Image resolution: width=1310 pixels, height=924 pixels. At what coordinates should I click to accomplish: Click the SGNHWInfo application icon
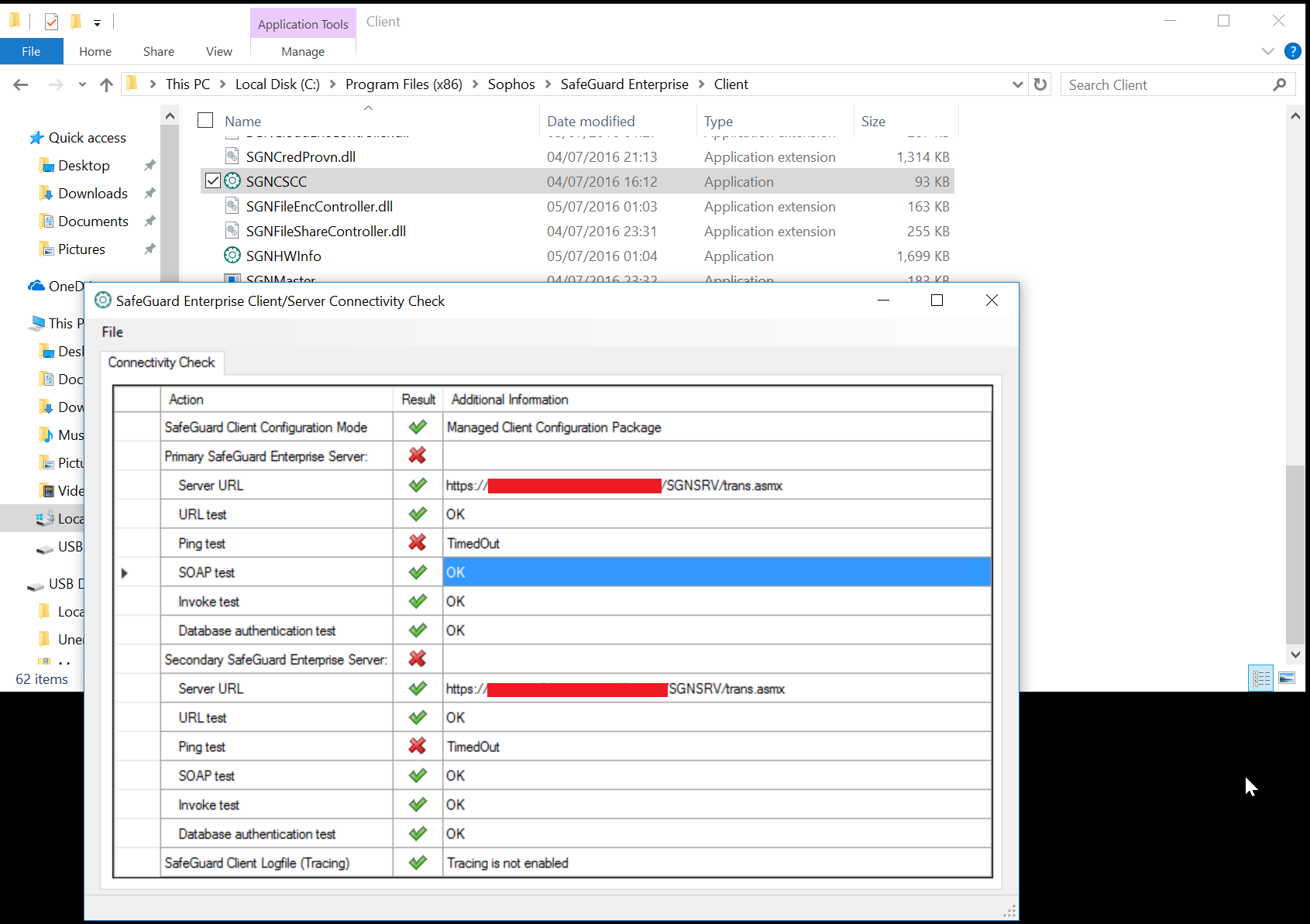[x=232, y=256]
